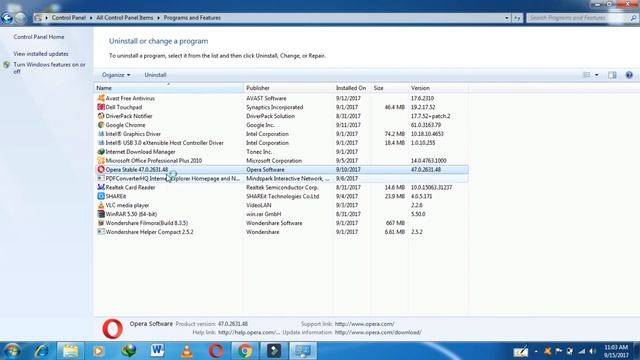Click the Uninstall toolbar button
Image resolution: width=640 pixels, height=360 pixels.
pyautogui.click(x=155, y=75)
